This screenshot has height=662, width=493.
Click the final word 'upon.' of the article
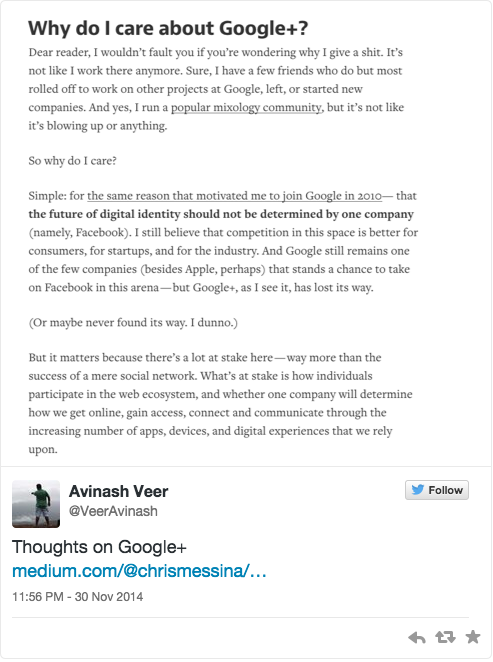coord(43,450)
